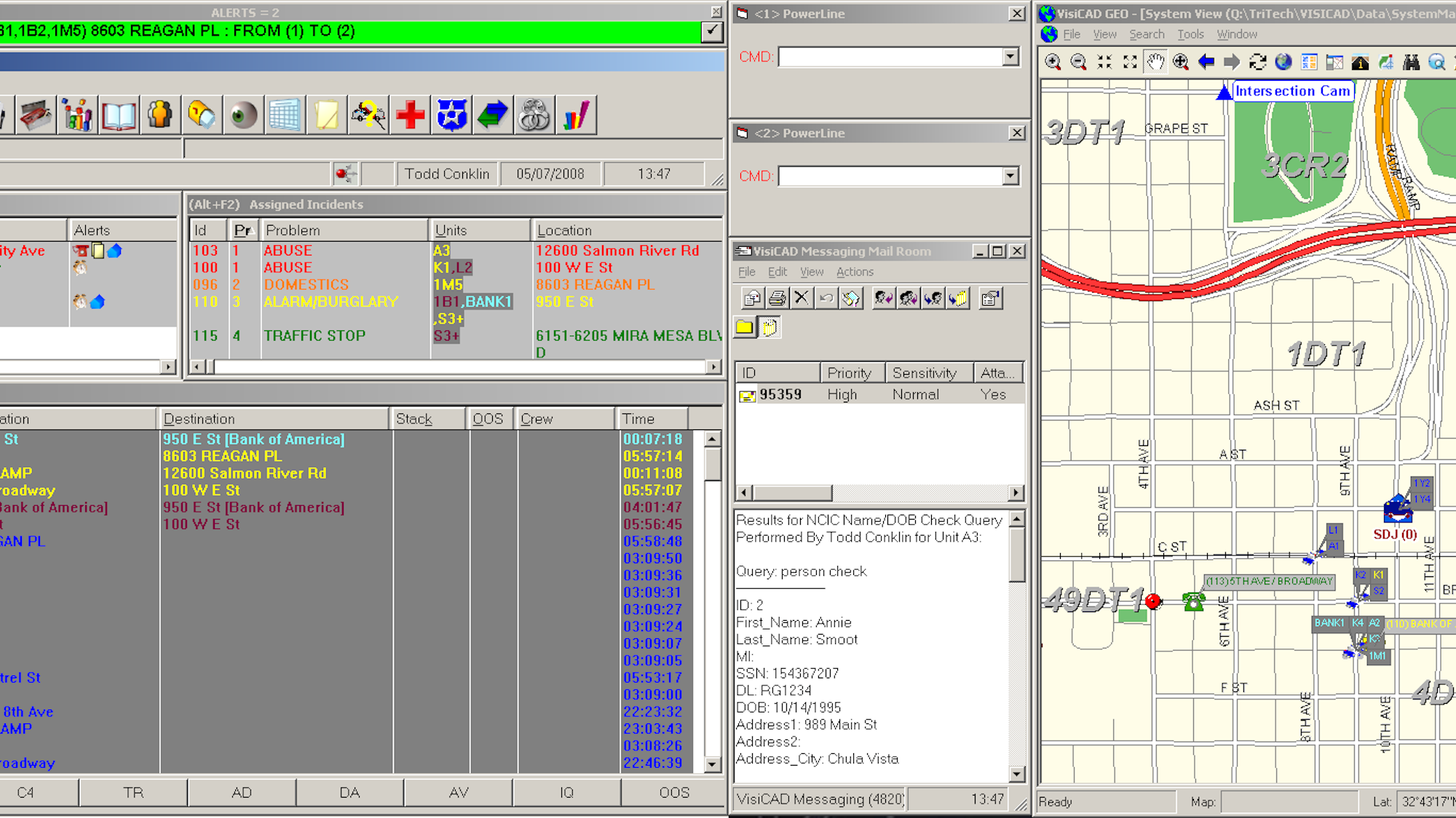Viewport: 1456px width, 818px height.
Task: Open the Tools menu in VisiCAD GEO
Action: (x=1190, y=34)
